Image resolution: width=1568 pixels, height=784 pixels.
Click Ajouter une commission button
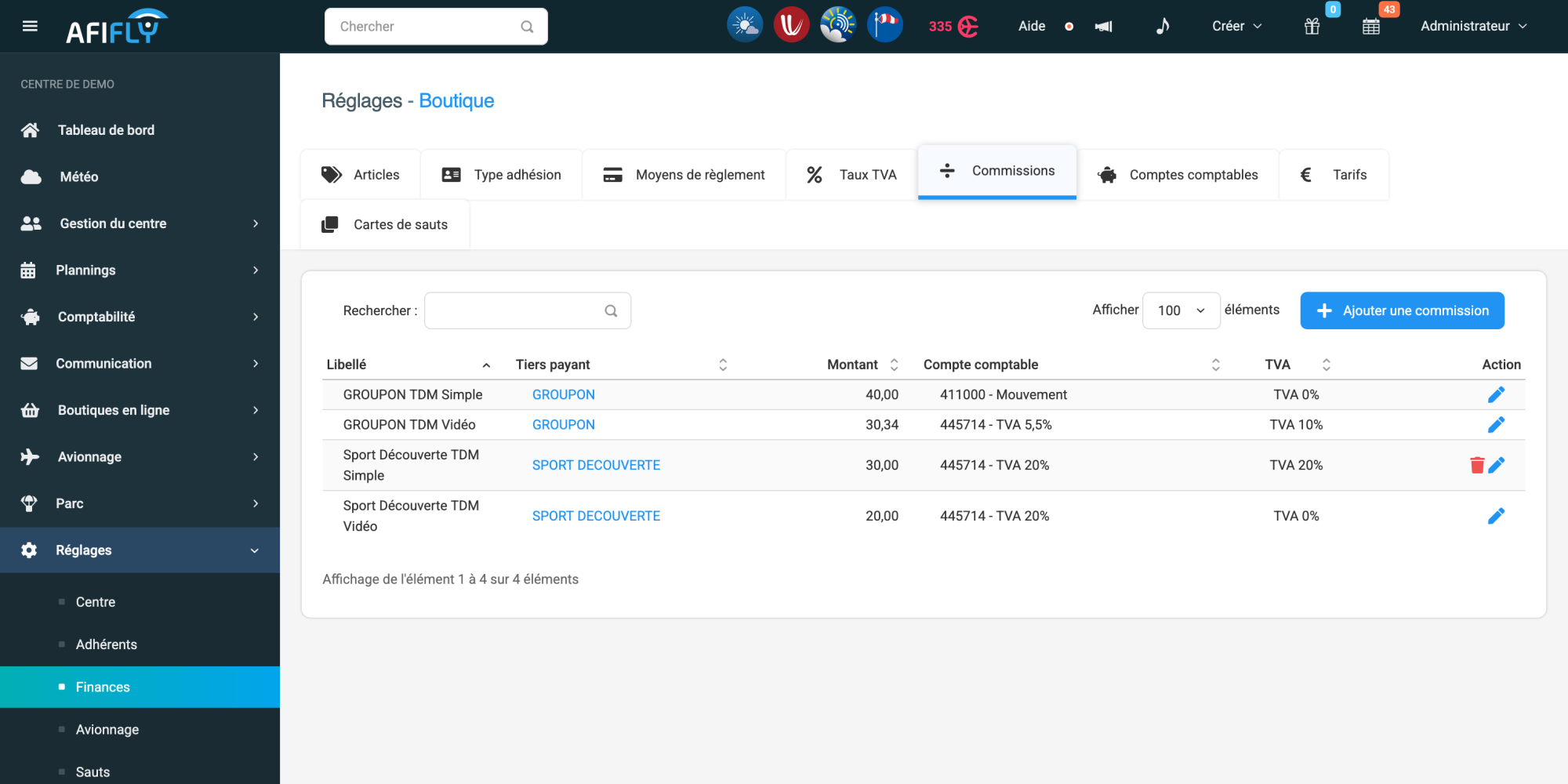(1402, 310)
